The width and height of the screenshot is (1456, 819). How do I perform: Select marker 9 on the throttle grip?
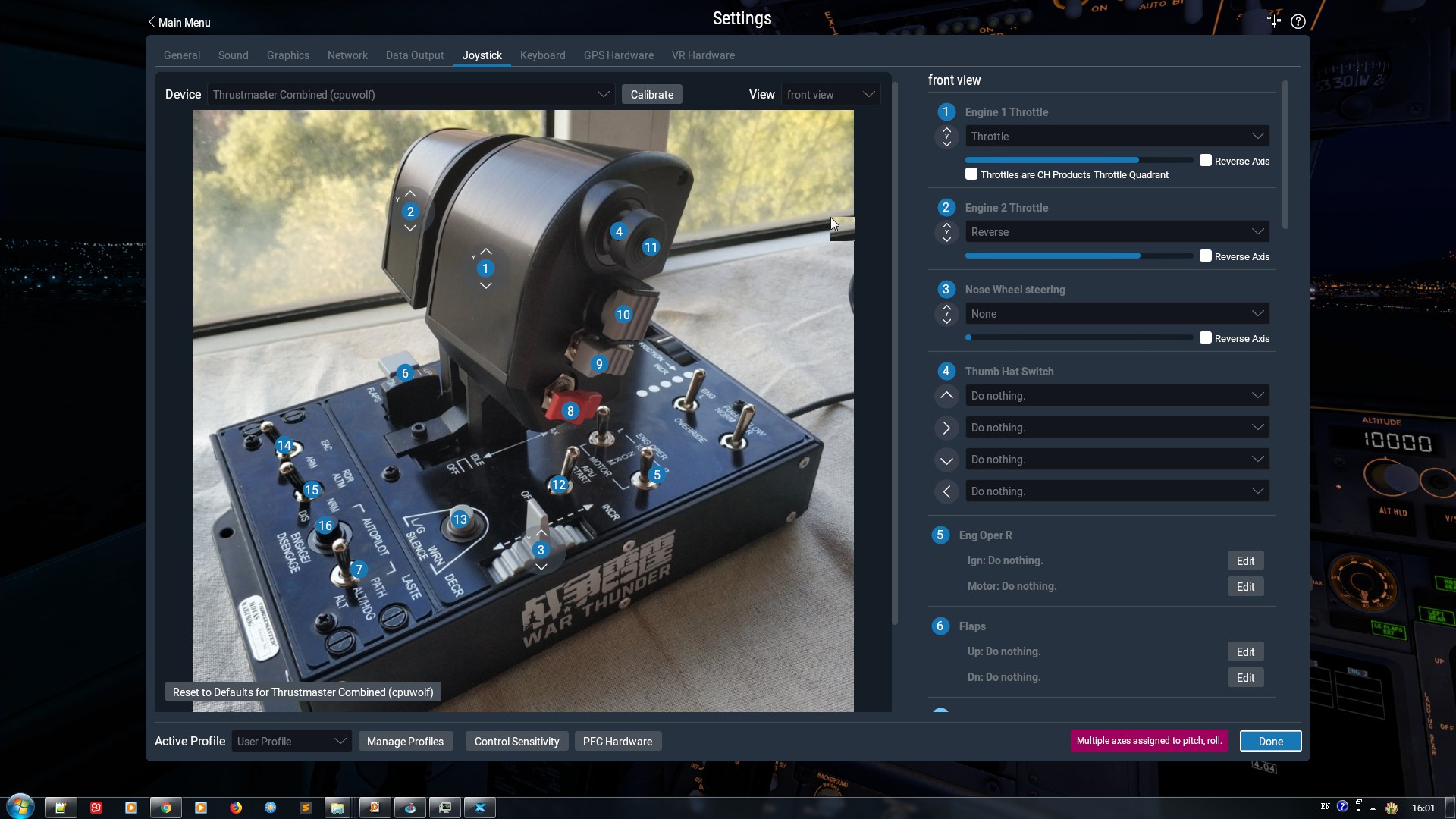[599, 364]
